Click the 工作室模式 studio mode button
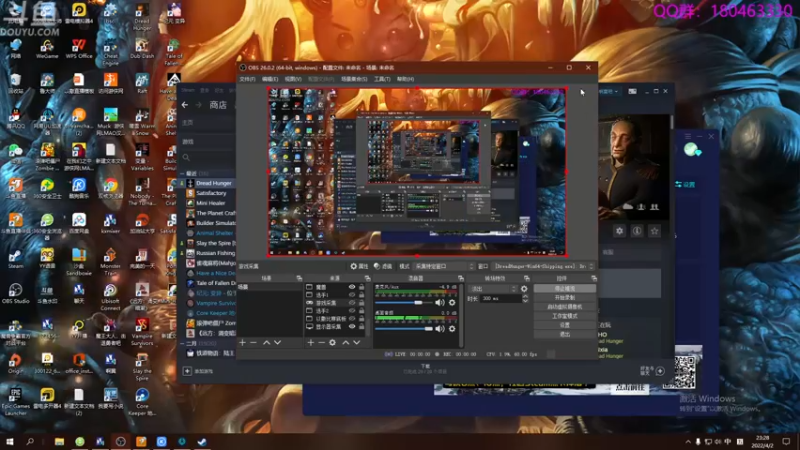The width and height of the screenshot is (800, 450). (x=565, y=316)
